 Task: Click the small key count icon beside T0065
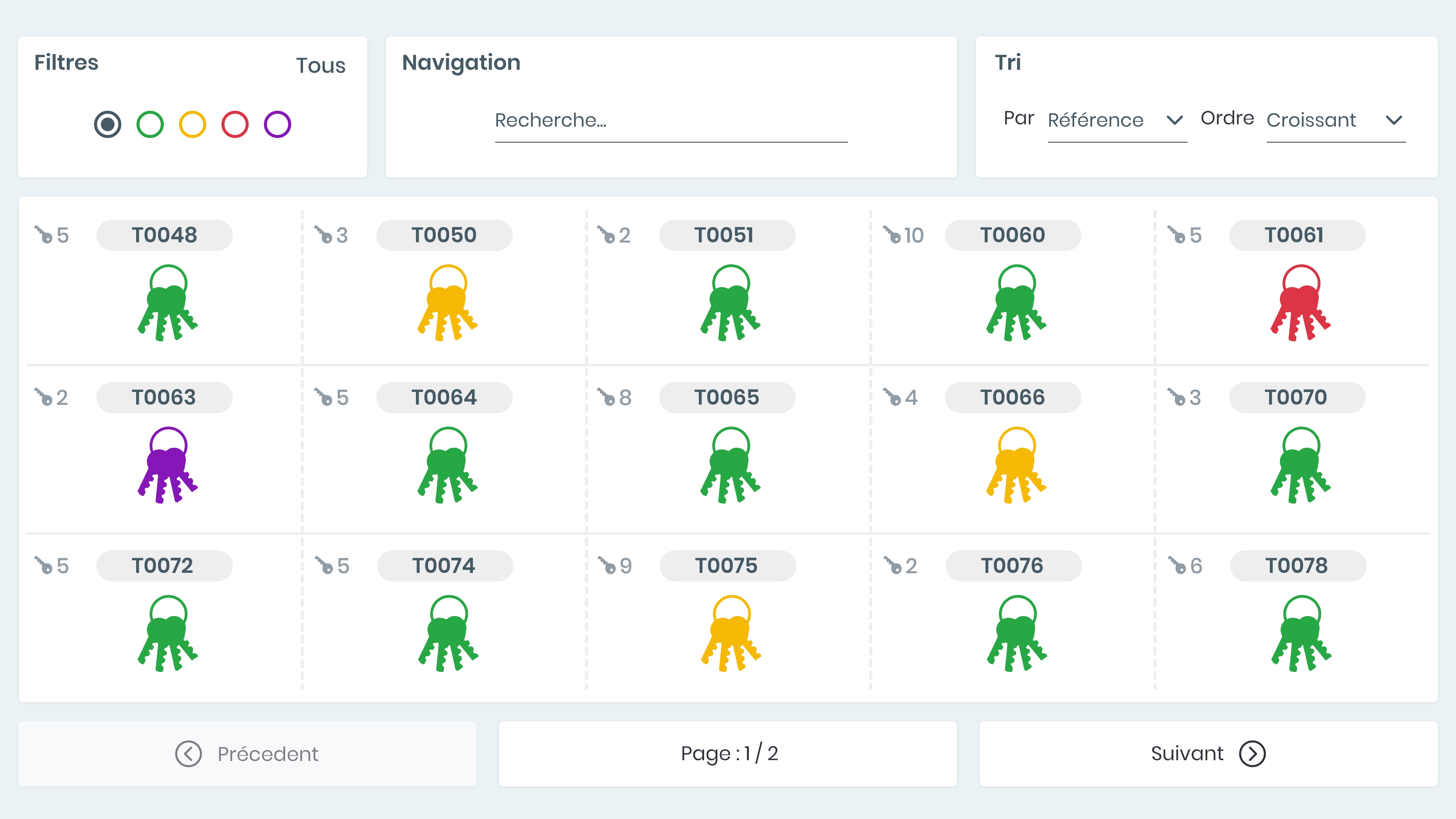(x=607, y=397)
